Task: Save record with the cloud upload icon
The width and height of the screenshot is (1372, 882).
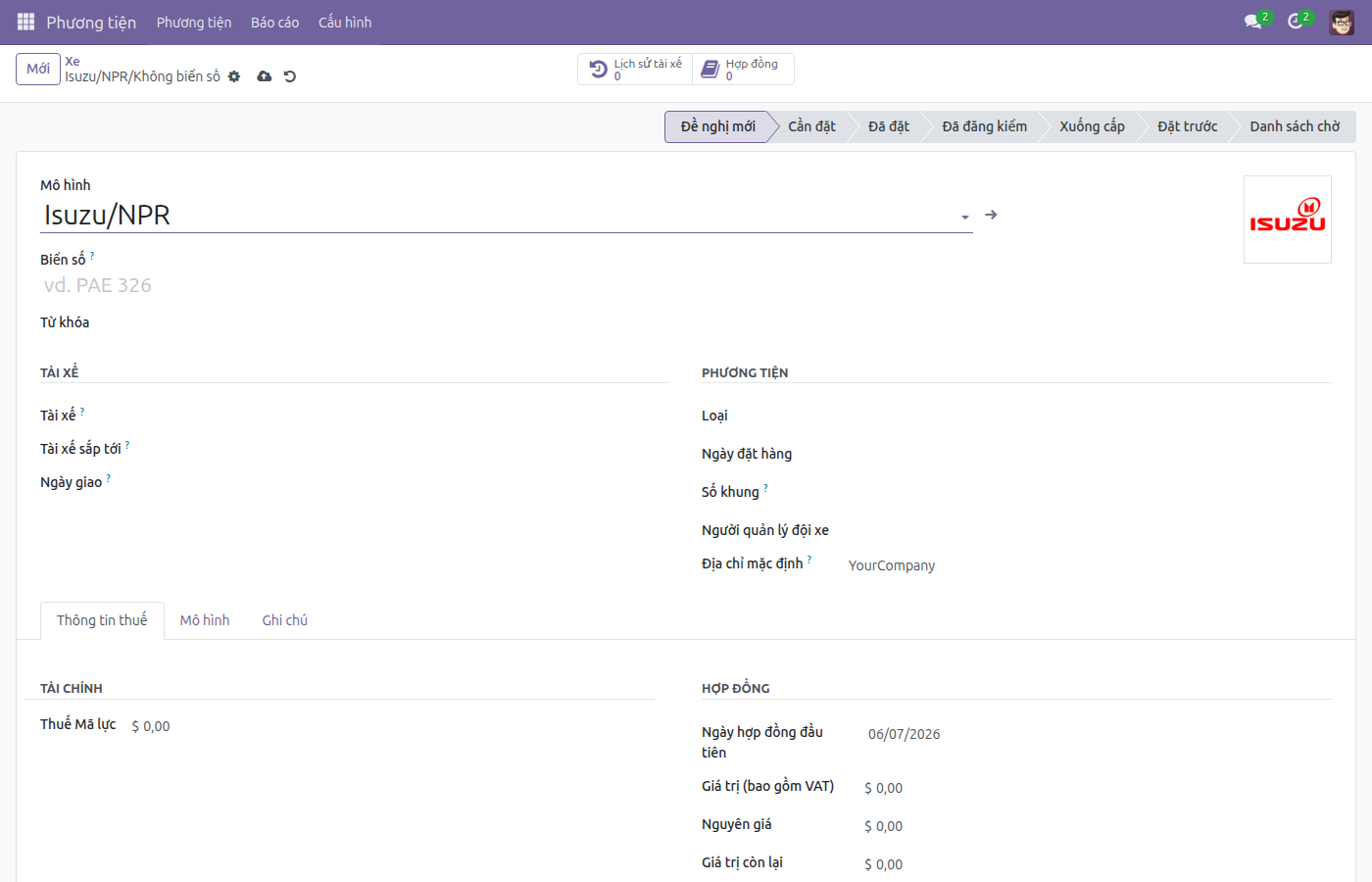Action: 264,76
